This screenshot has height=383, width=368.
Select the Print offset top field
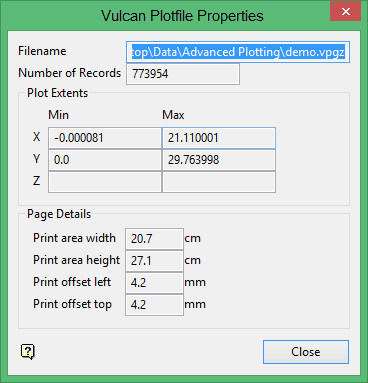click(x=154, y=305)
